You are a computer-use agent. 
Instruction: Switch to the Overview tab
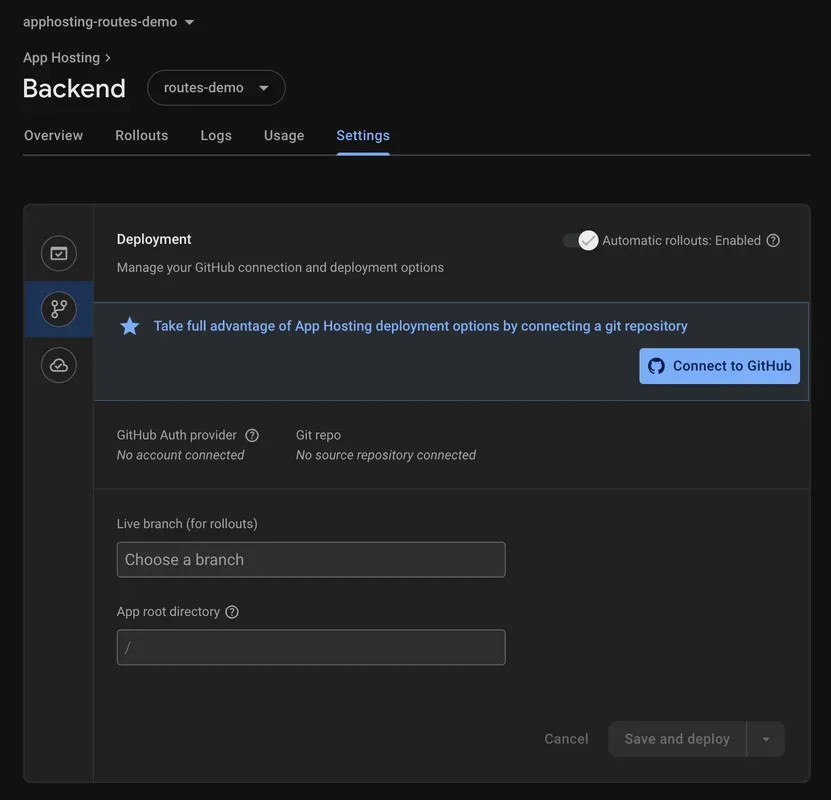point(54,136)
